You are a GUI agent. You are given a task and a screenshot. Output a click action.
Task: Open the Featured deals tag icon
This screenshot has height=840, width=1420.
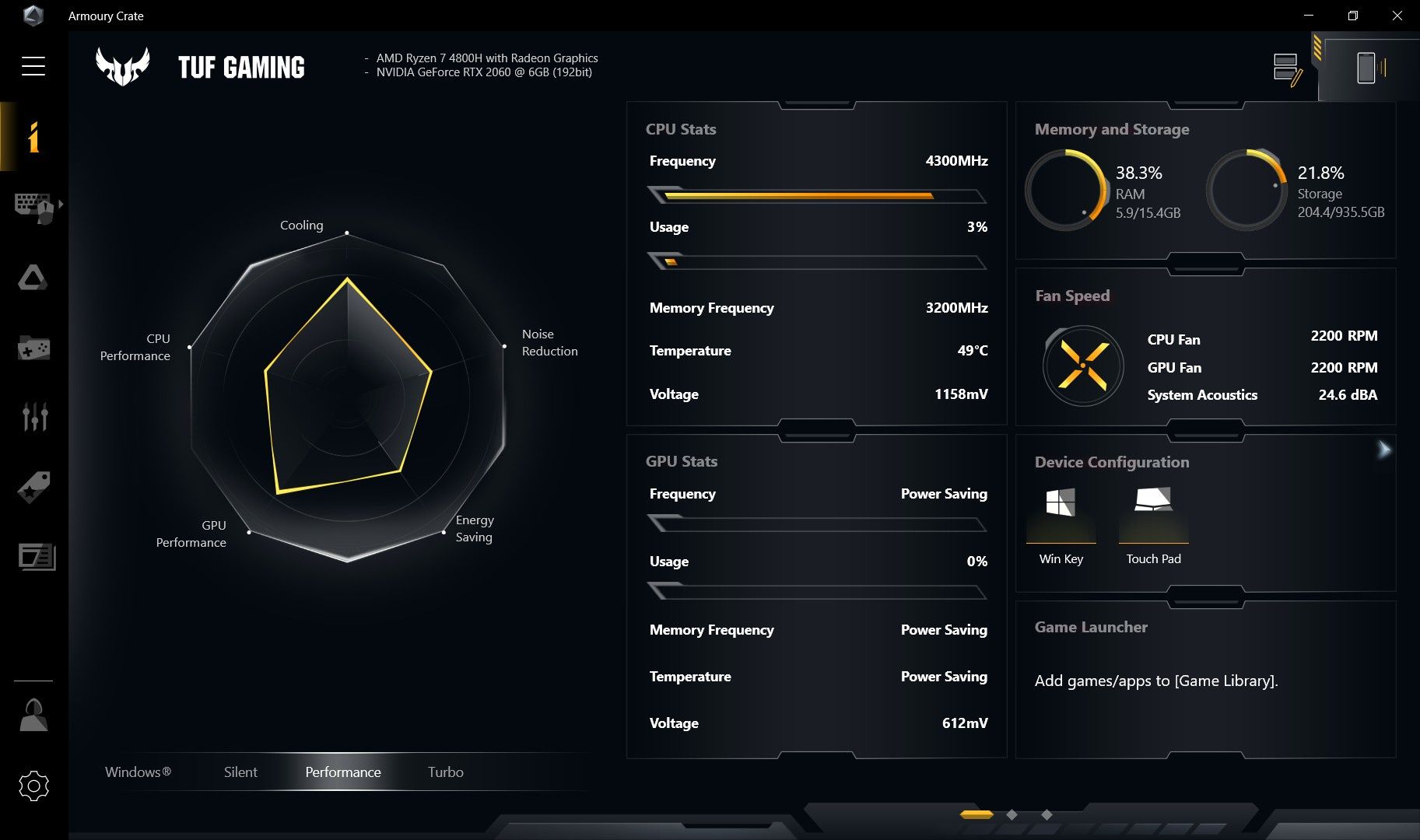point(33,488)
